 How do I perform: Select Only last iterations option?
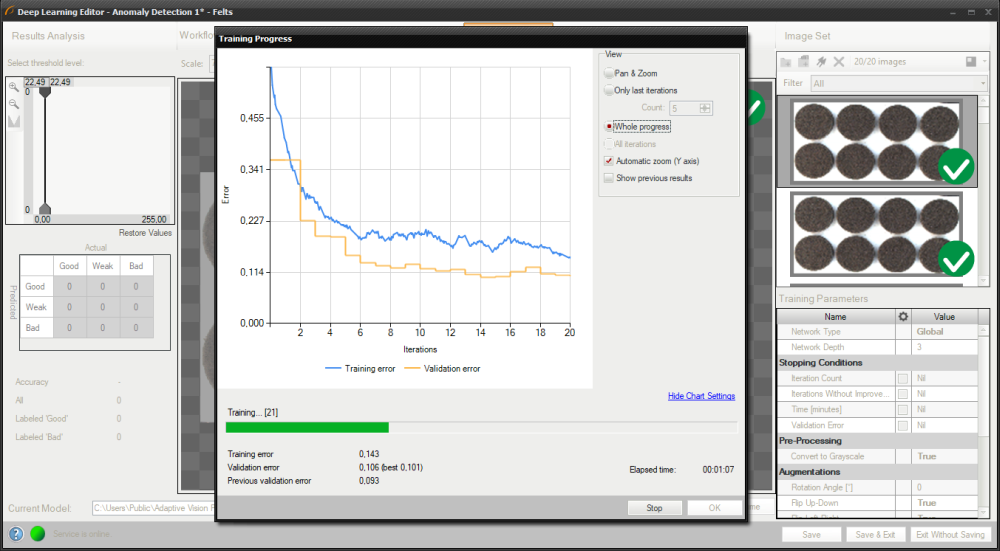coord(609,91)
